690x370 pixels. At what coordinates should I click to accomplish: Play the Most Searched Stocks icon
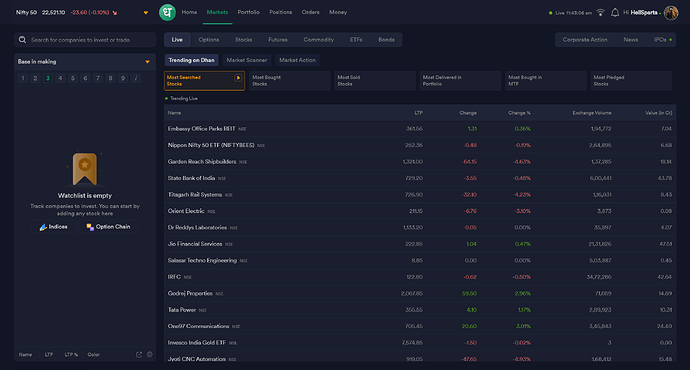tap(238, 78)
